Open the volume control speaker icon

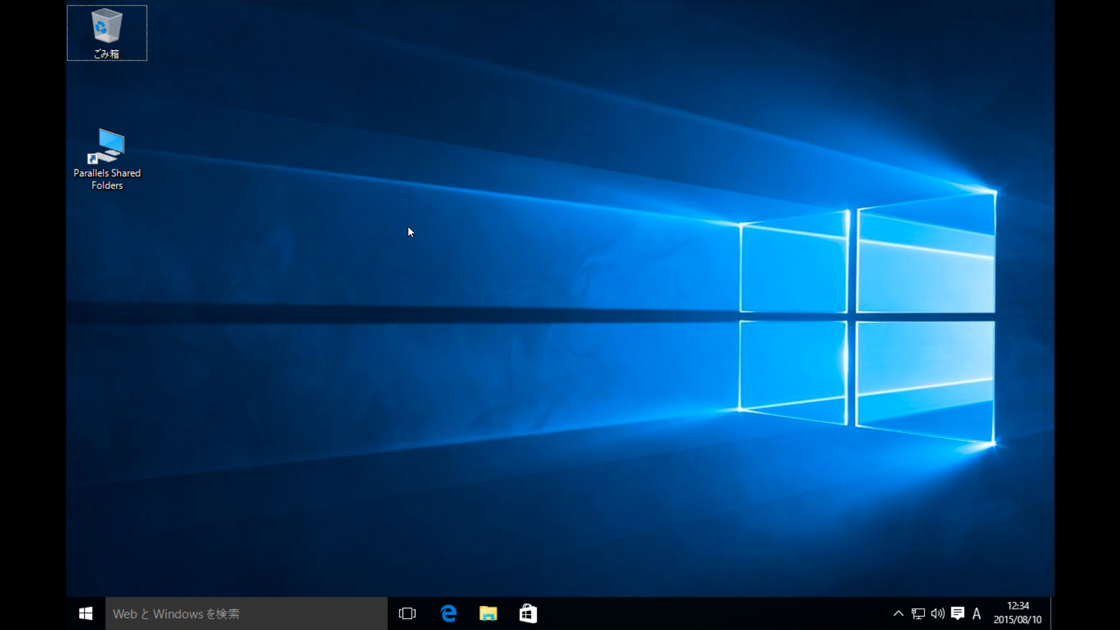(938, 614)
